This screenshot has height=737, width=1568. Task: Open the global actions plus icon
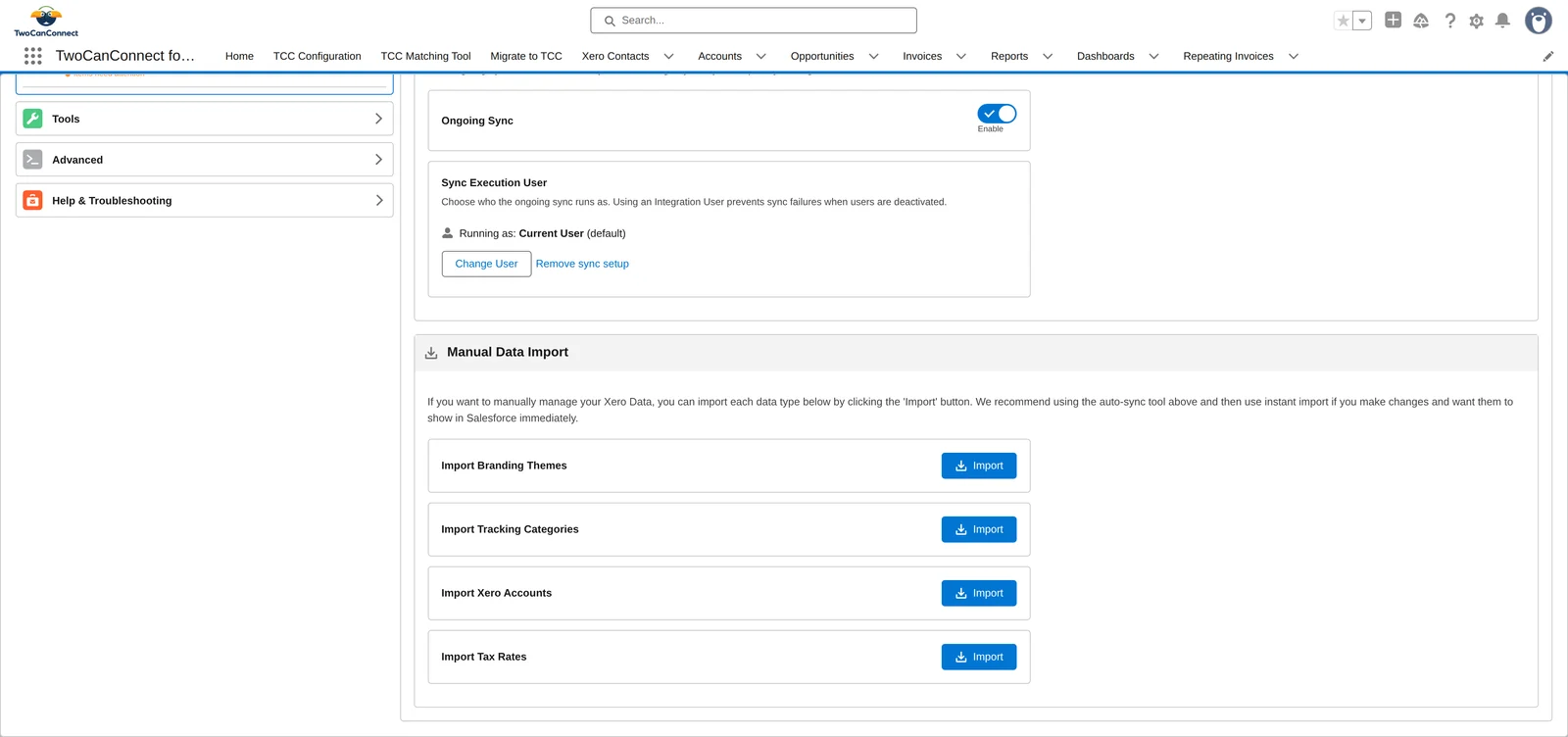1393,20
